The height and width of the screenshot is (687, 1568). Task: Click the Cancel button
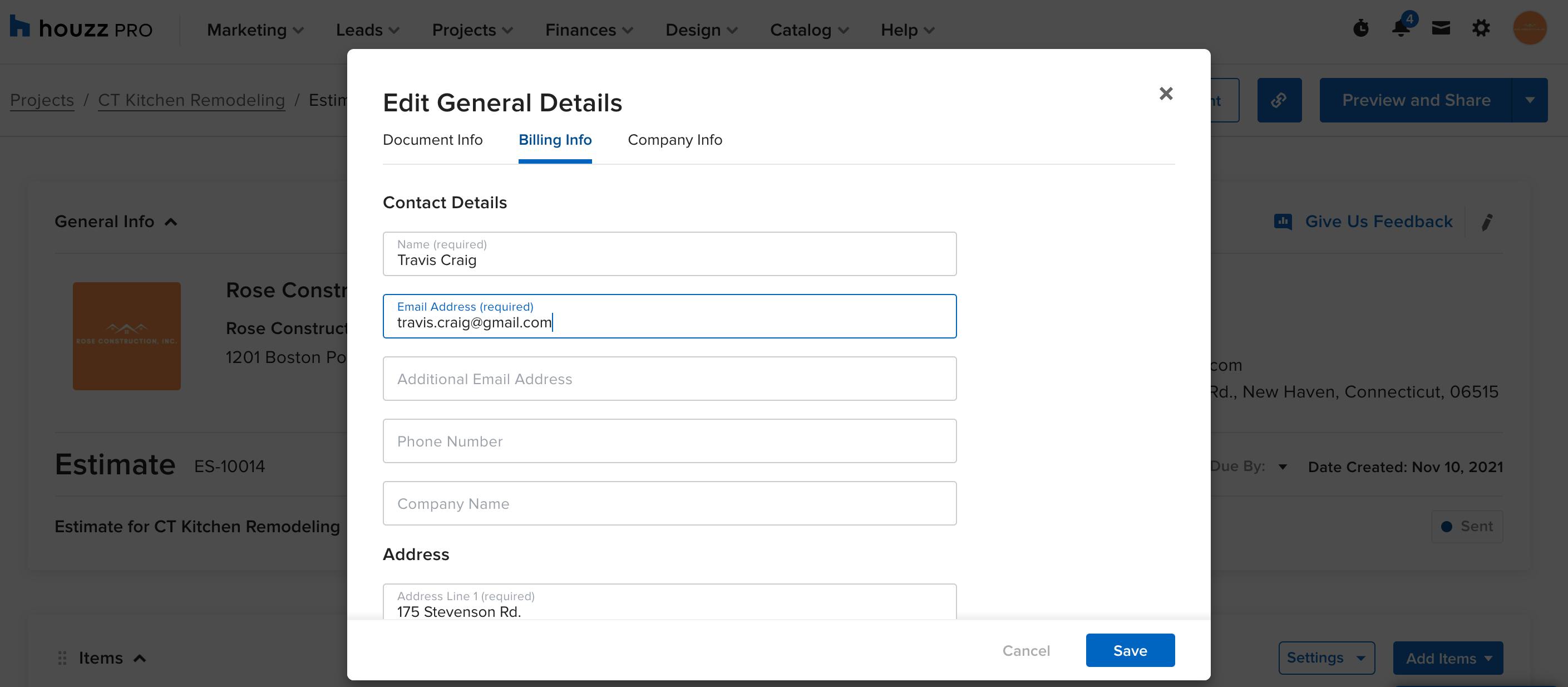(1025, 650)
